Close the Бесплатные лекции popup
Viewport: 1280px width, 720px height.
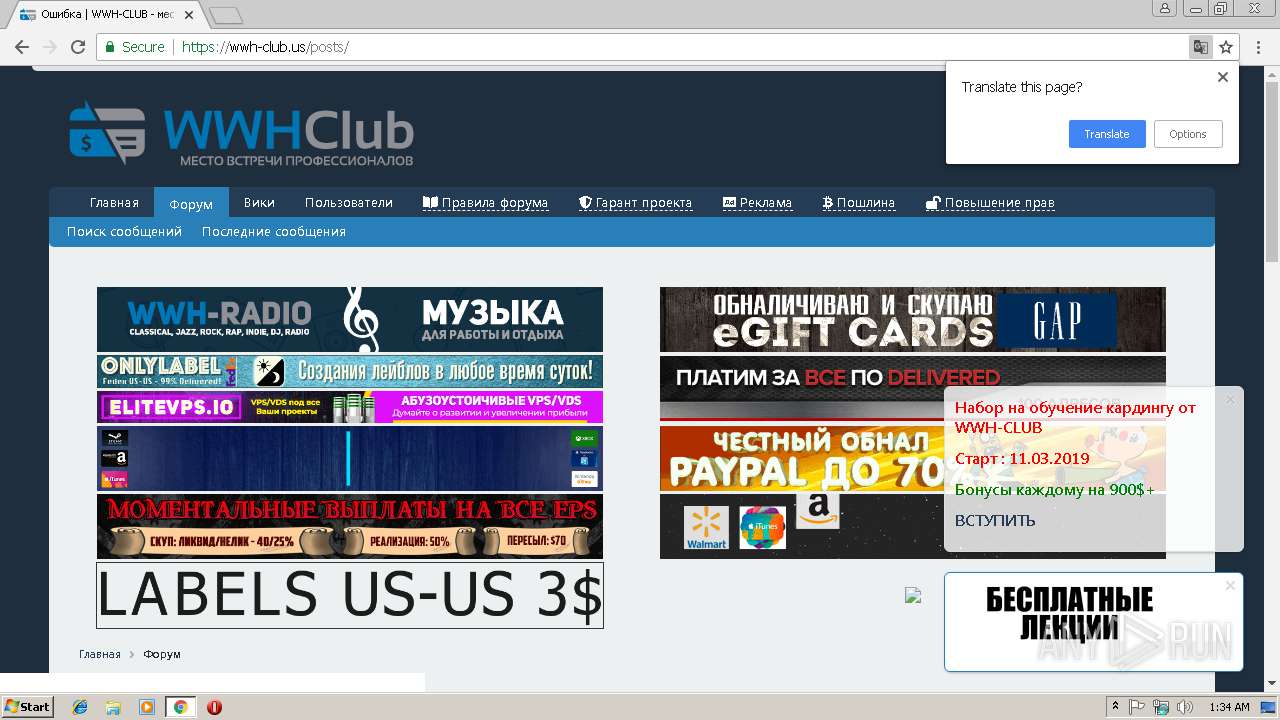(x=1230, y=585)
